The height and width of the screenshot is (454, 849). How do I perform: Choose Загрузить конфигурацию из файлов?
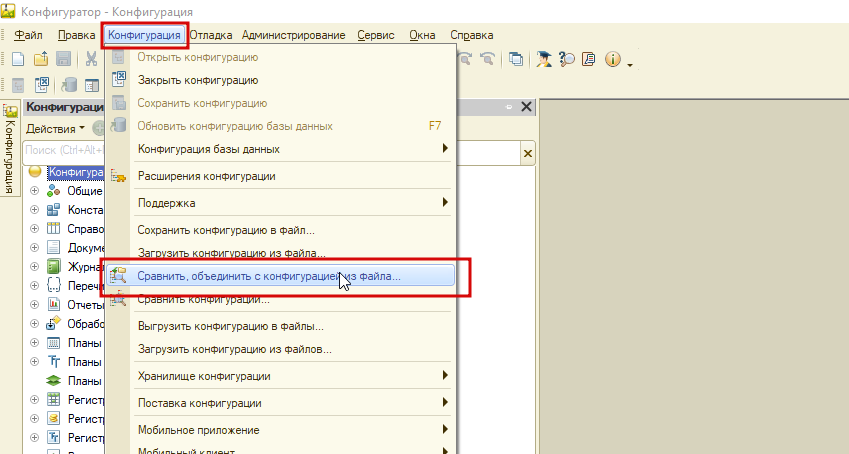point(280,349)
